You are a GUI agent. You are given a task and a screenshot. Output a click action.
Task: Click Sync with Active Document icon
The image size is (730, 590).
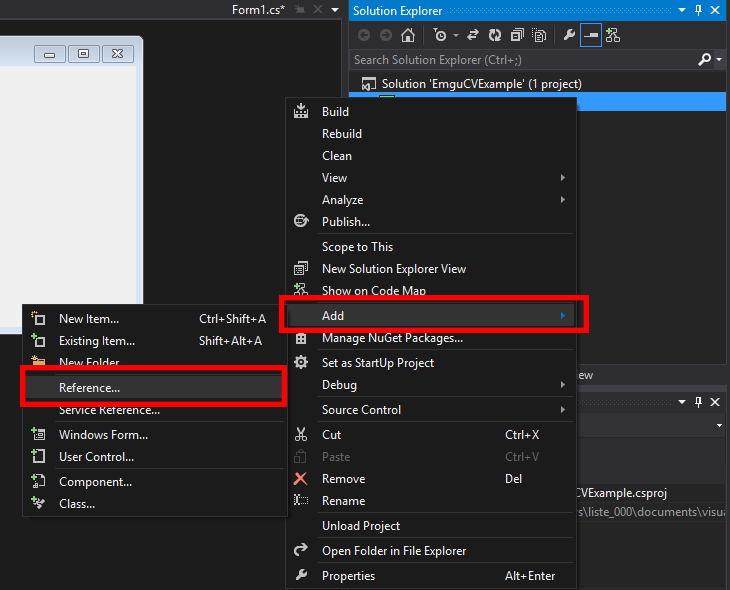click(473, 35)
